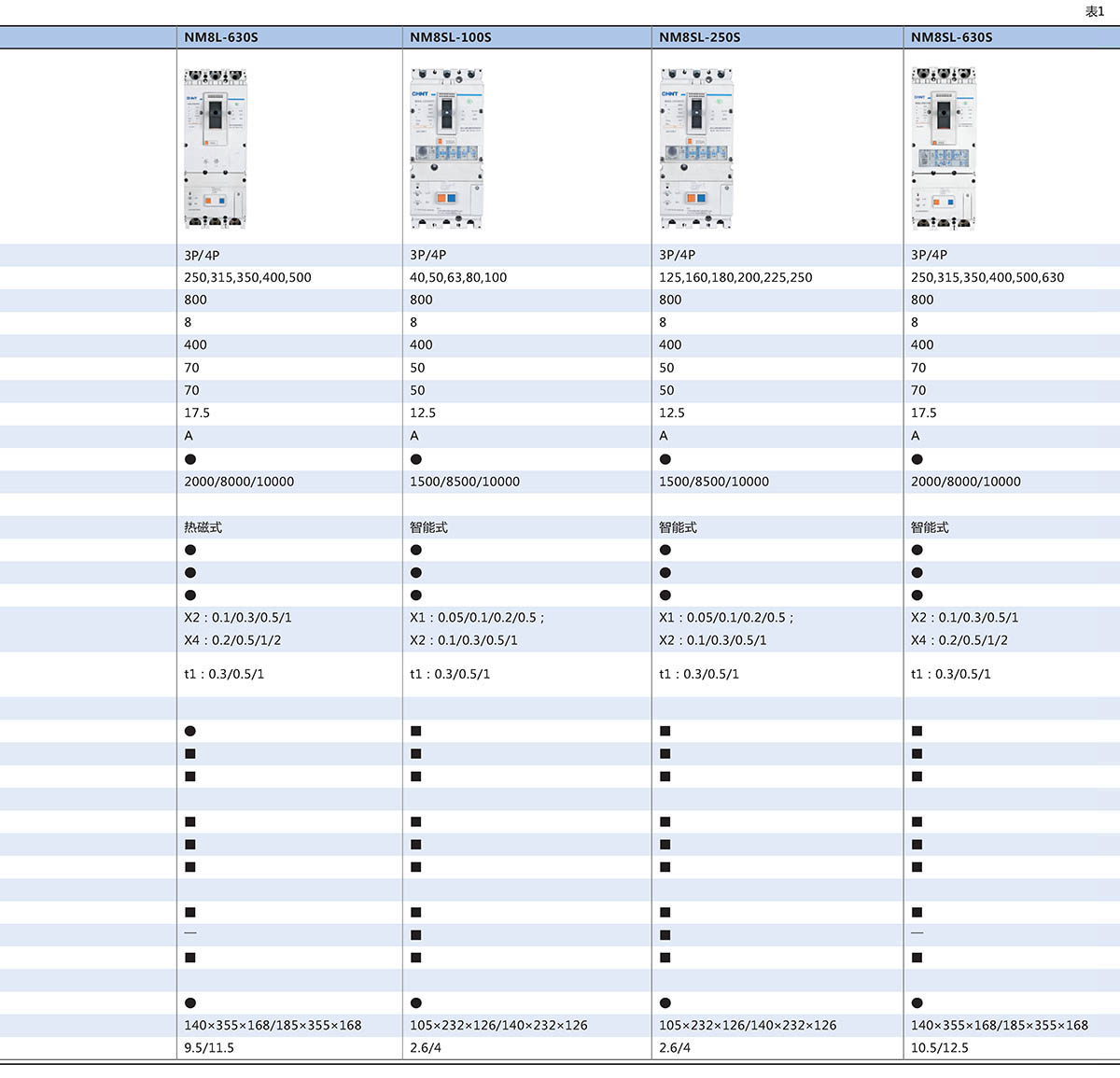1120x1078 pixels.
Task: Click the 9.5/11.5 weight value
Action: [209, 1047]
